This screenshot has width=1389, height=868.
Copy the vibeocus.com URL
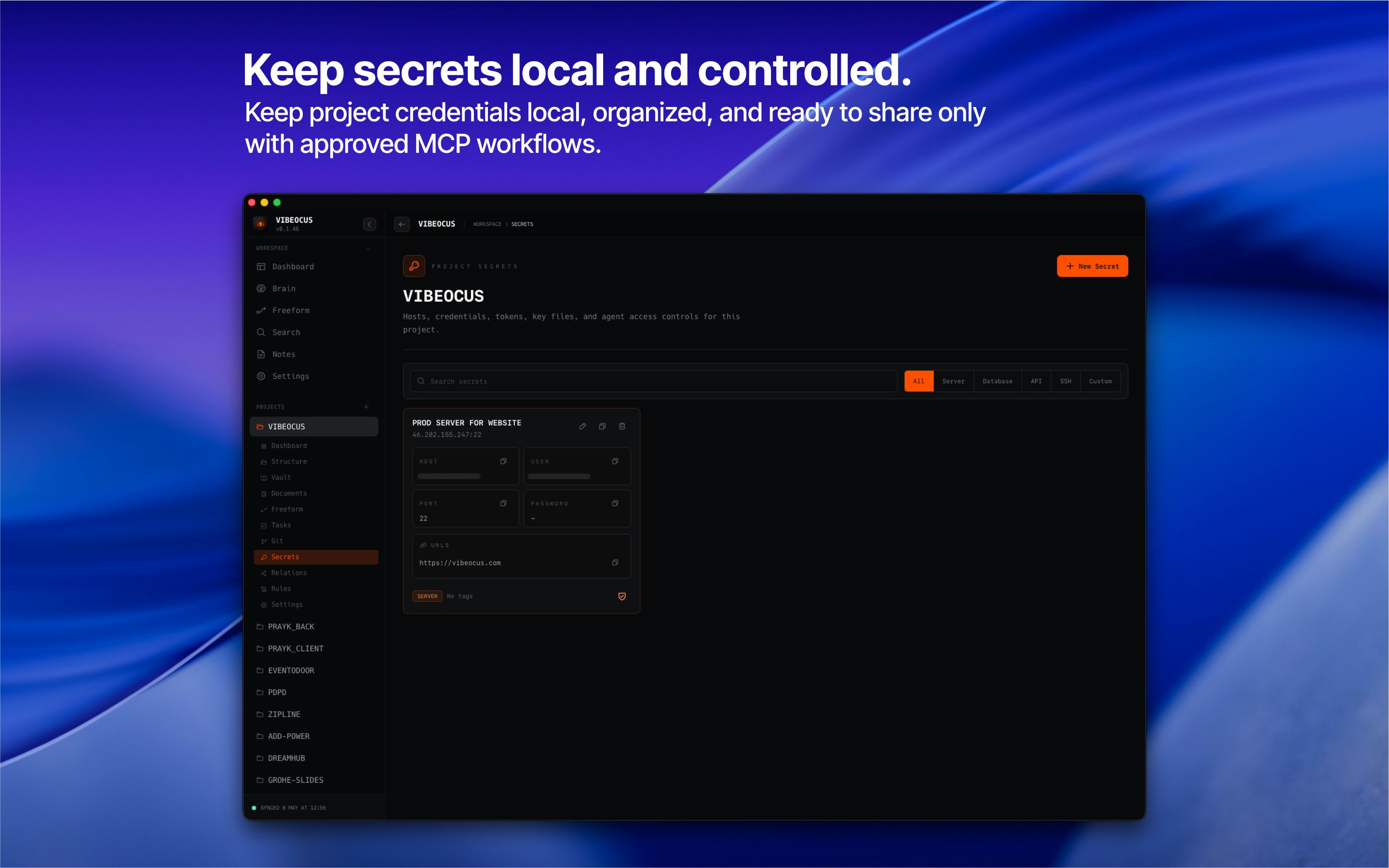(615, 562)
